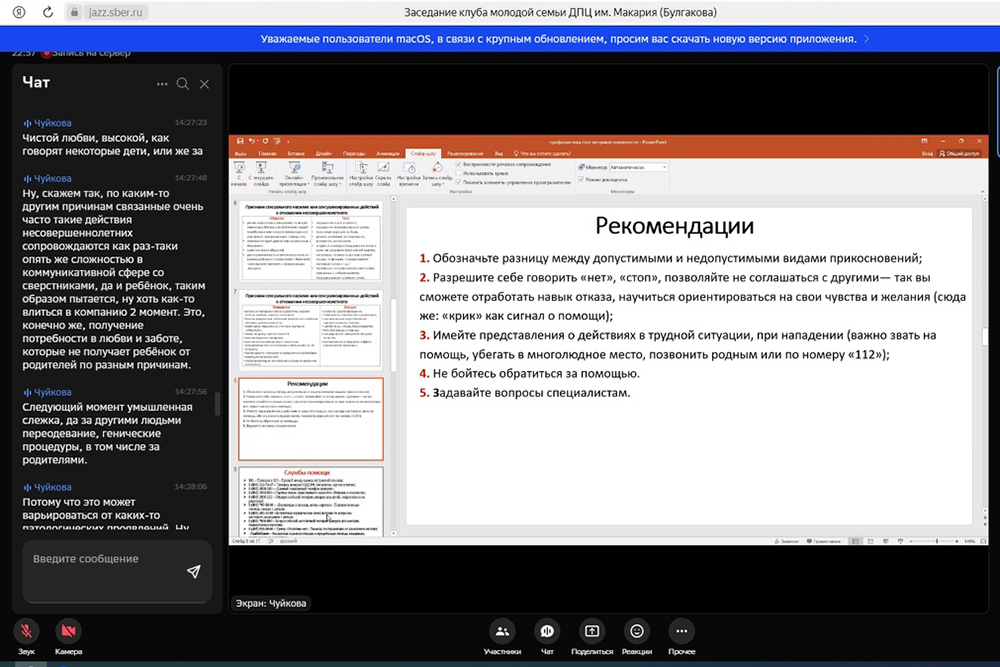1000x667 pixels.
Task: Open chat three-dot options menu
Action: [162, 84]
